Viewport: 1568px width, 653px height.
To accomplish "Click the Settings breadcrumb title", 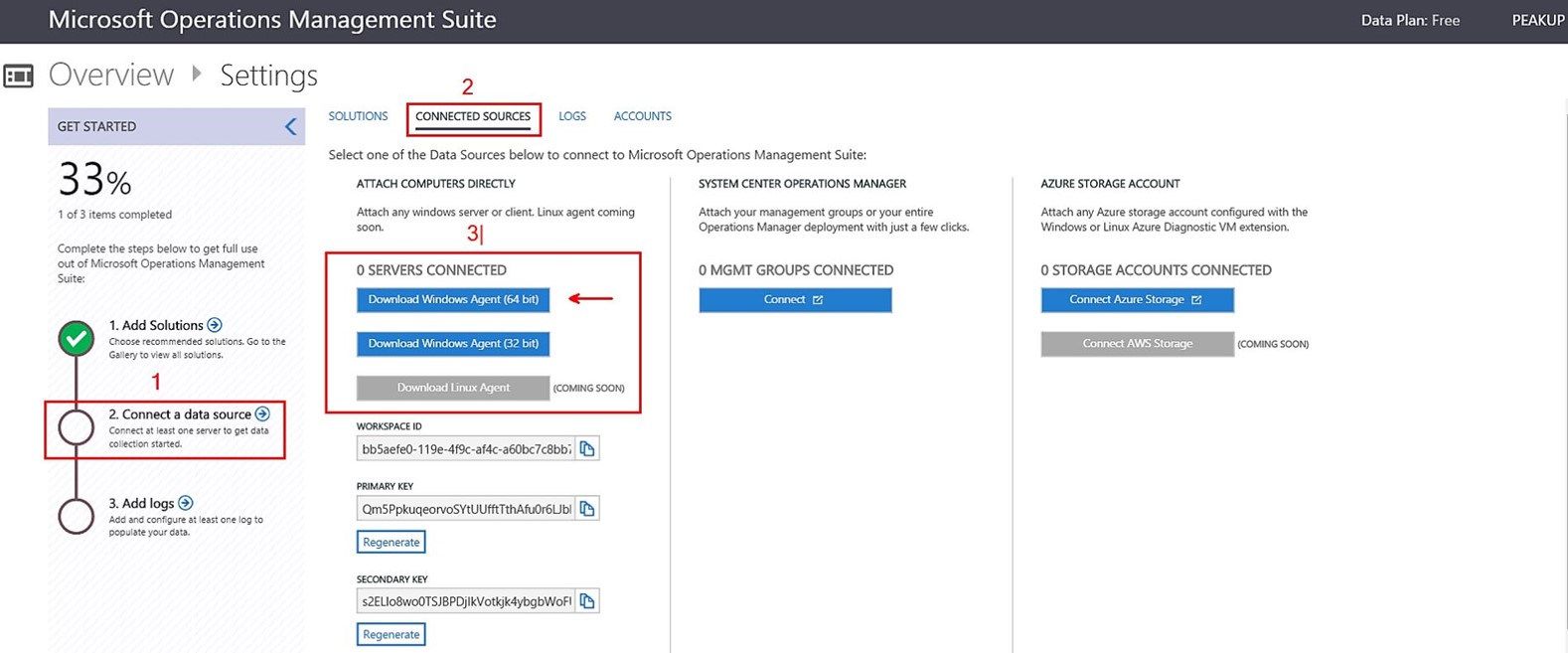I will pos(269,76).
